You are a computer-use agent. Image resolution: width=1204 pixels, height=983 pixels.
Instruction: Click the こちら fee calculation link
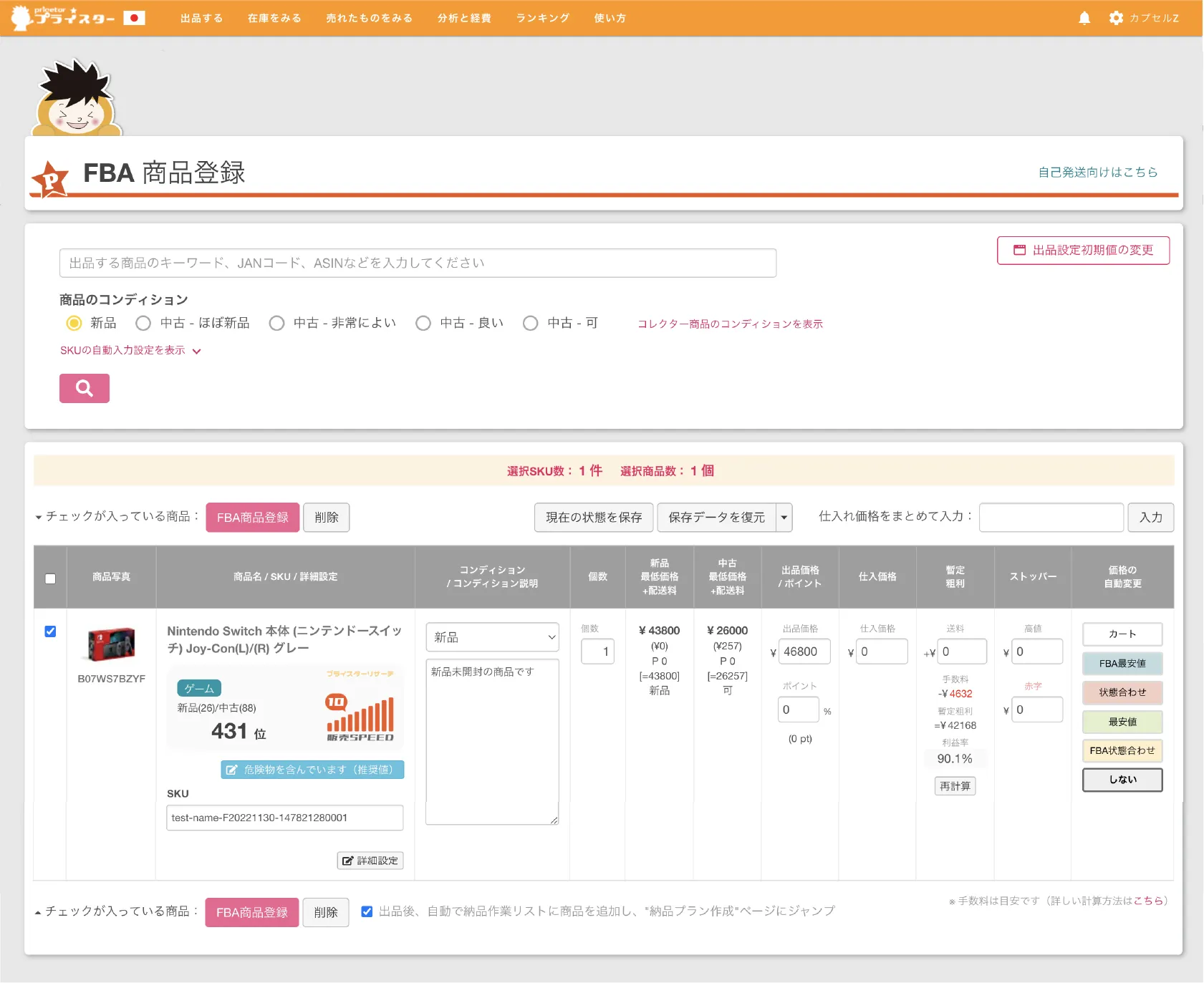[1147, 901]
